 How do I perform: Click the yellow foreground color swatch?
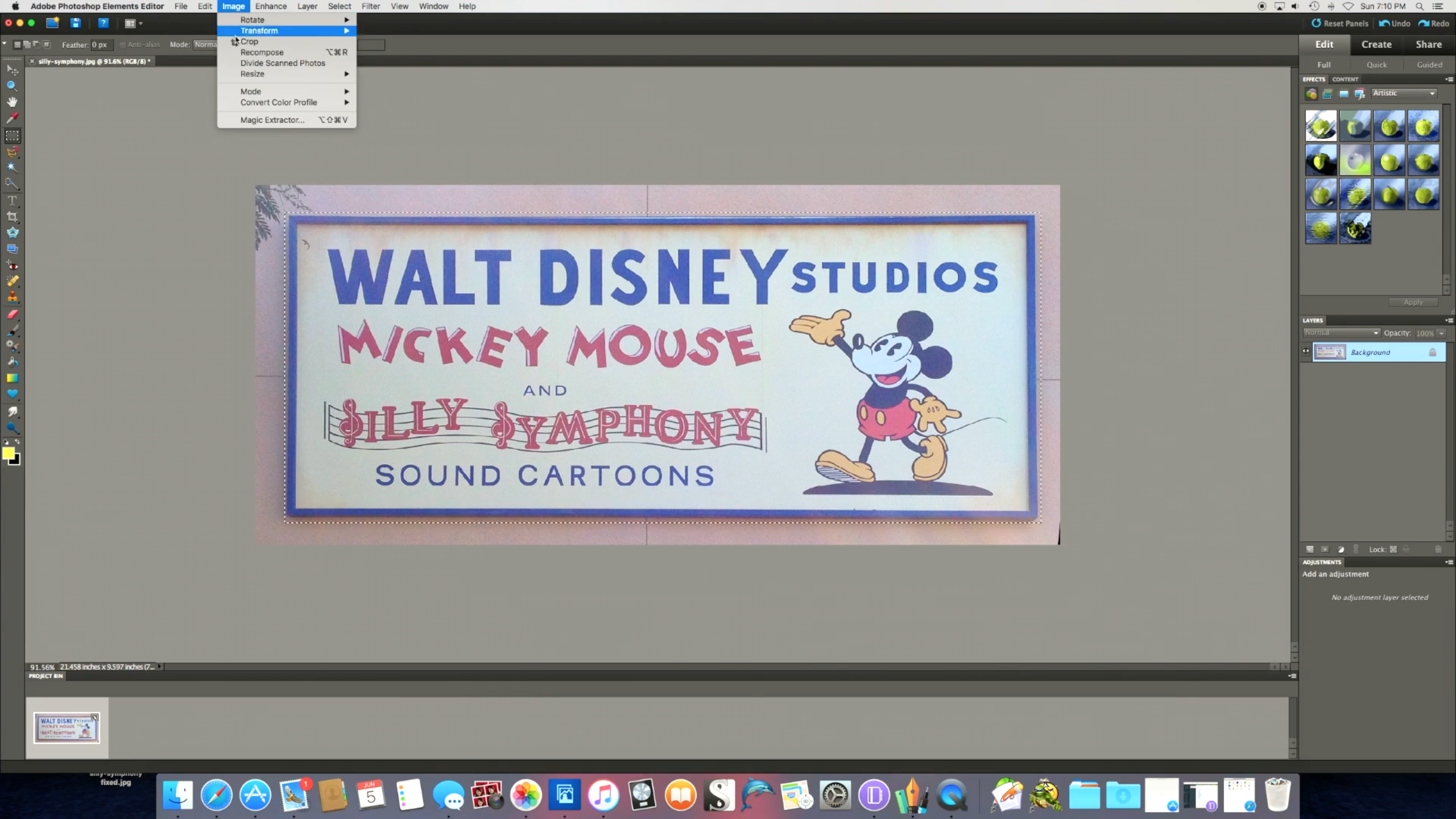tap(7, 453)
